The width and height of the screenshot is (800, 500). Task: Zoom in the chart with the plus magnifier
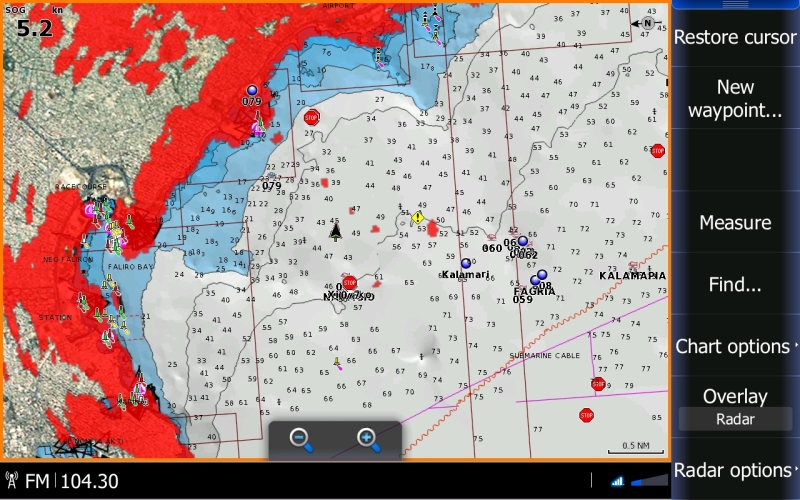pos(367,438)
